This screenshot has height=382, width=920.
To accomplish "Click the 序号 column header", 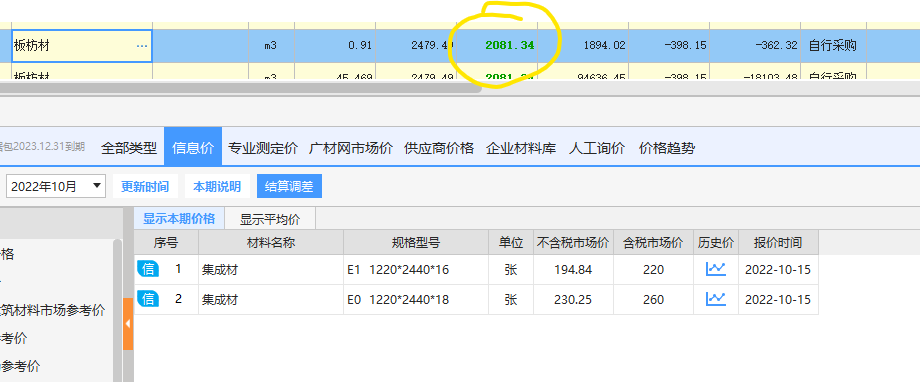I will [166, 242].
